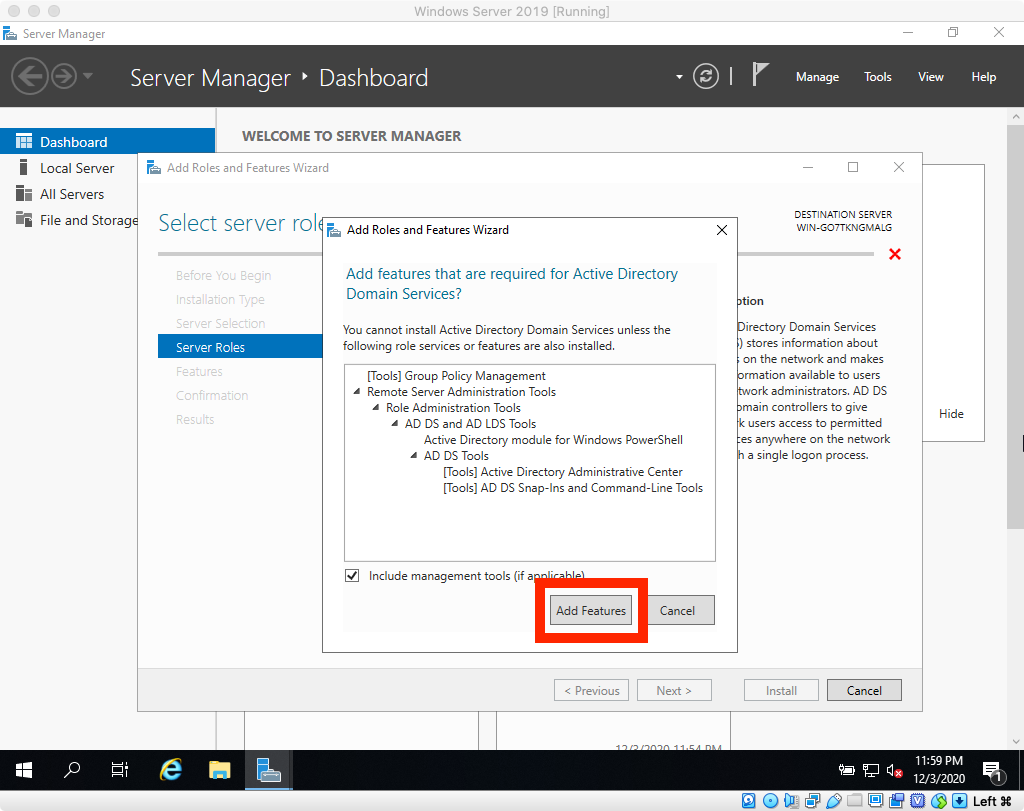This screenshot has width=1024, height=811.
Task: Select [Tools] AD DS Snap-Ins and Command-Line Tools
Action: coord(573,488)
